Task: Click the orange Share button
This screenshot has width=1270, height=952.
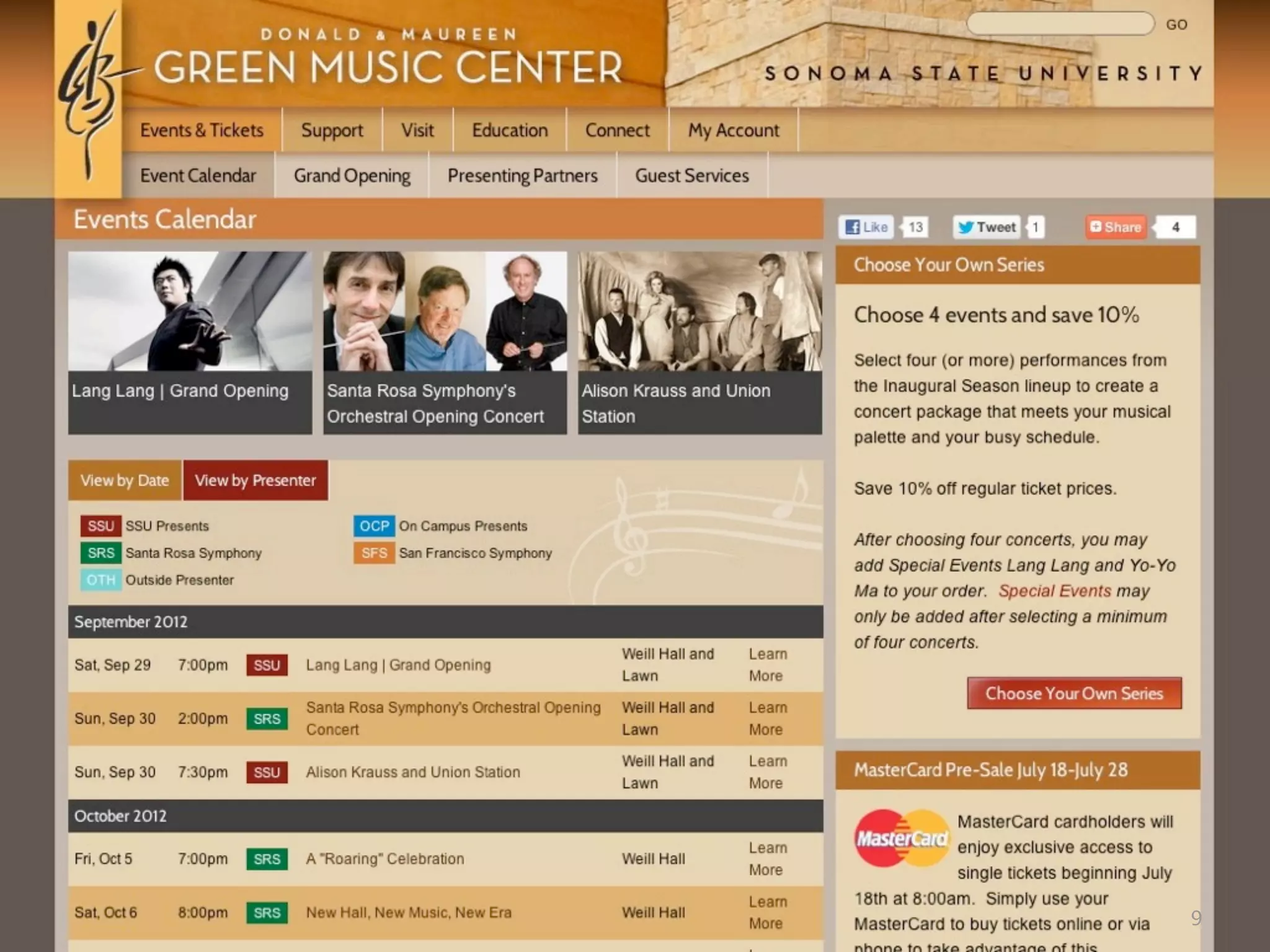Action: tap(1116, 227)
